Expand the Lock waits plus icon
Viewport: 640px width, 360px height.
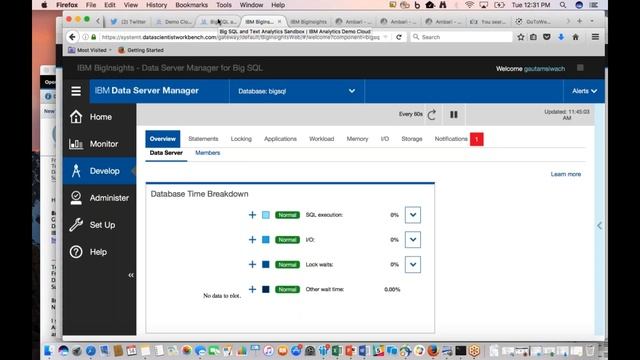(x=252, y=264)
